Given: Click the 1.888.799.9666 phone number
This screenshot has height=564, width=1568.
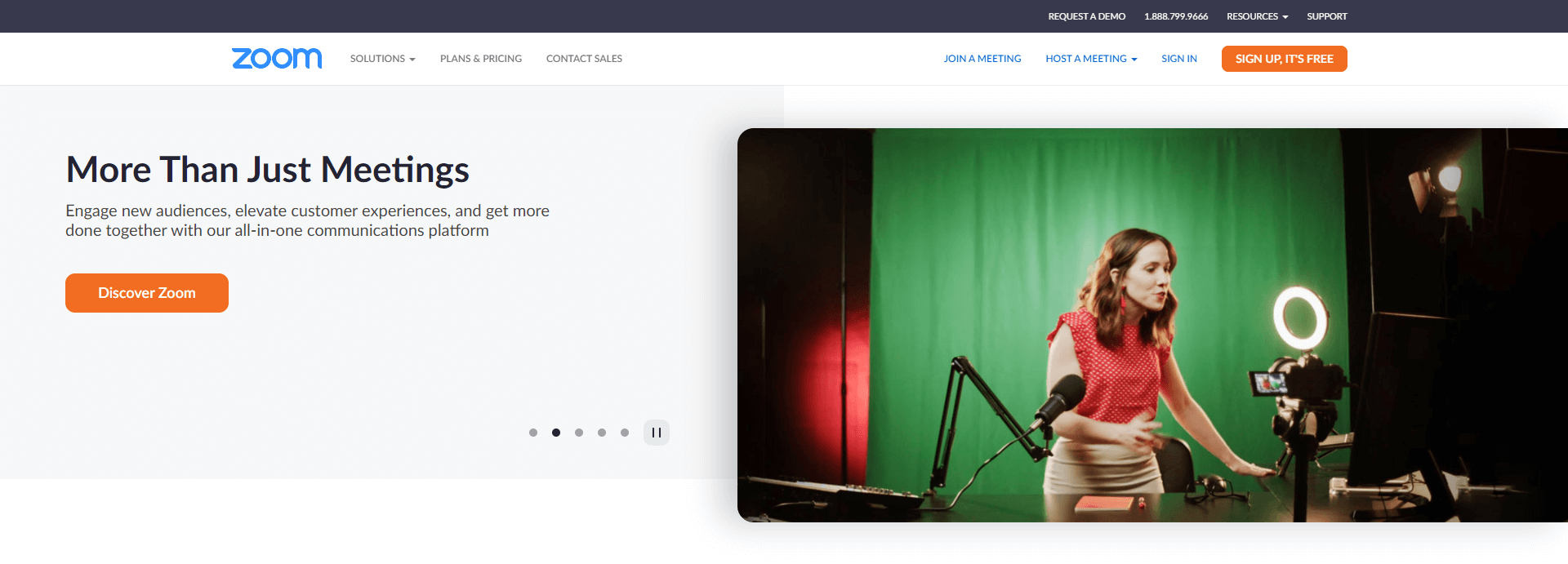Looking at the screenshot, I should pos(1176,16).
